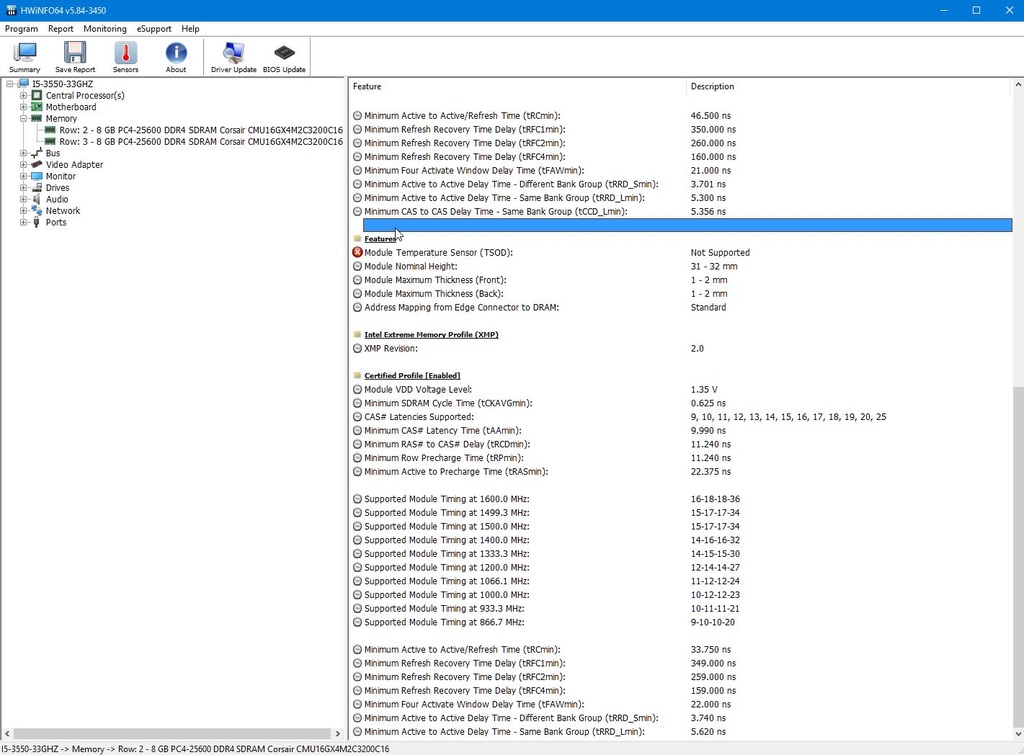Click the details pane vertical scrollbar thumb
This screenshot has width=1024, height=755.
[x=1017, y=555]
